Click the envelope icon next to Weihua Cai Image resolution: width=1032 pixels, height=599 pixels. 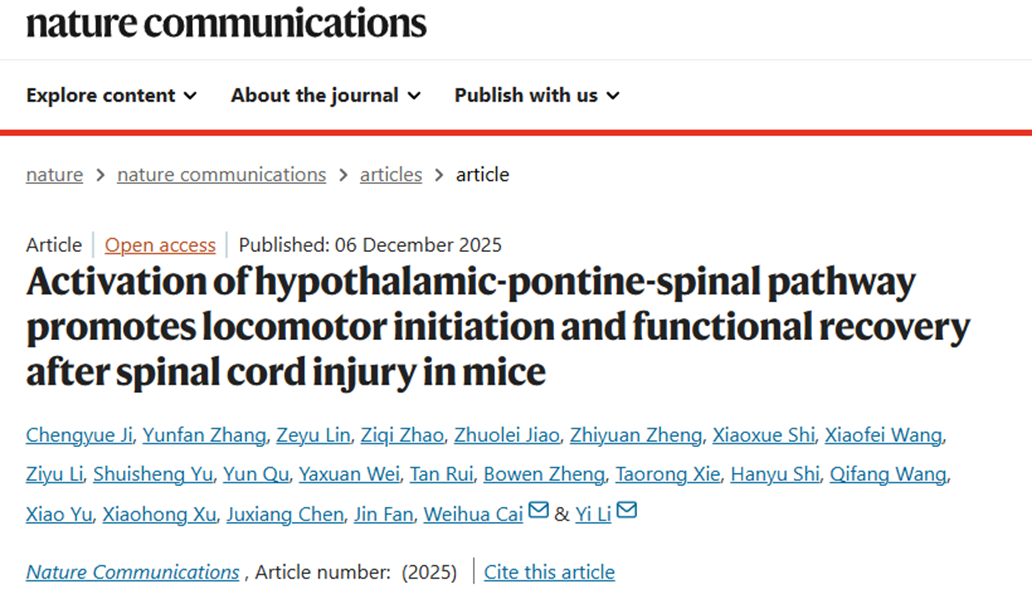coord(538,510)
